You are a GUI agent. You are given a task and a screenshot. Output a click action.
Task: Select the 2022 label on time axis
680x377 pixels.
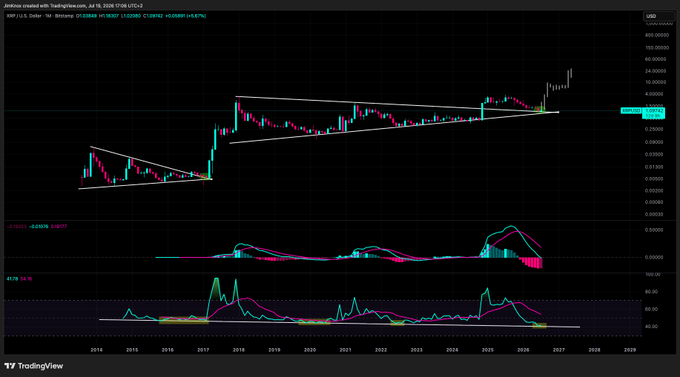381,350
